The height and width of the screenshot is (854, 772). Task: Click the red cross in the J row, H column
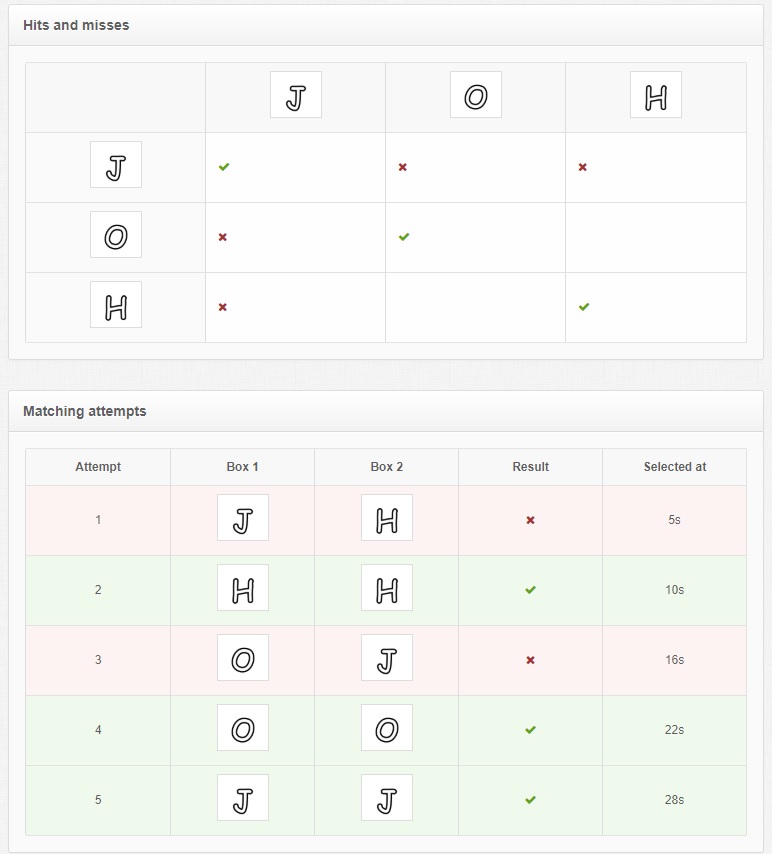pos(582,167)
